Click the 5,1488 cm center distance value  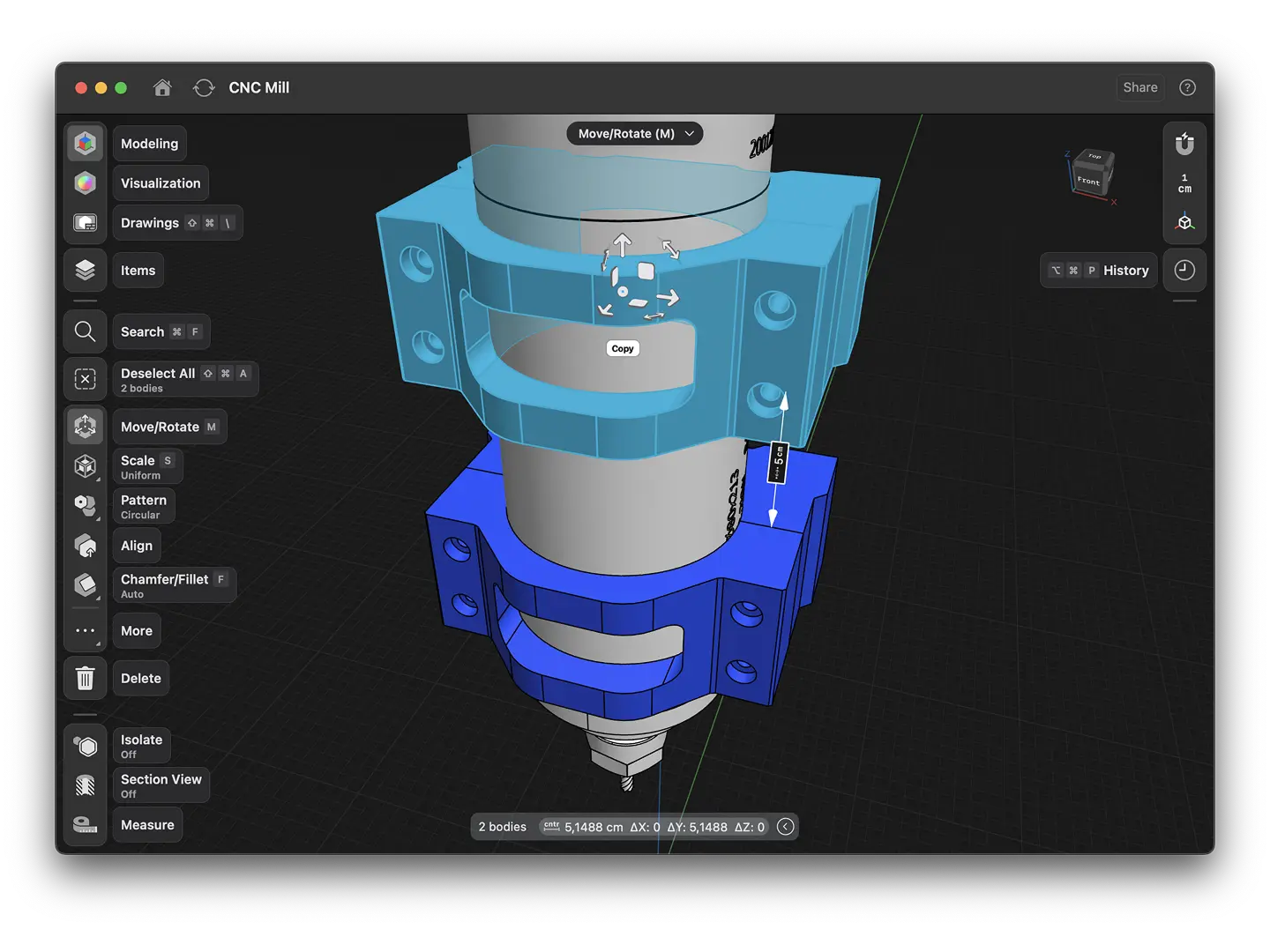(x=593, y=827)
